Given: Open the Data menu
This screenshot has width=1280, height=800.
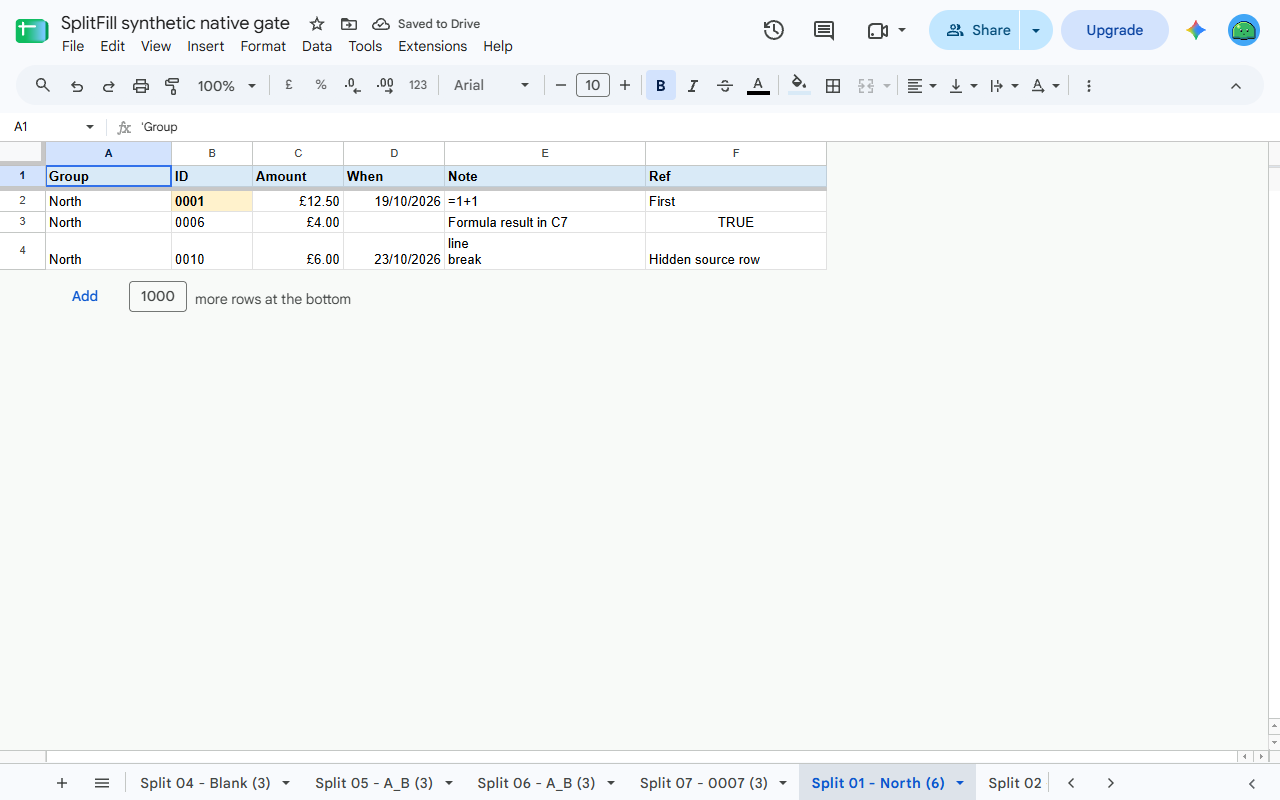Looking at the screenshot, I should point(317,46).
